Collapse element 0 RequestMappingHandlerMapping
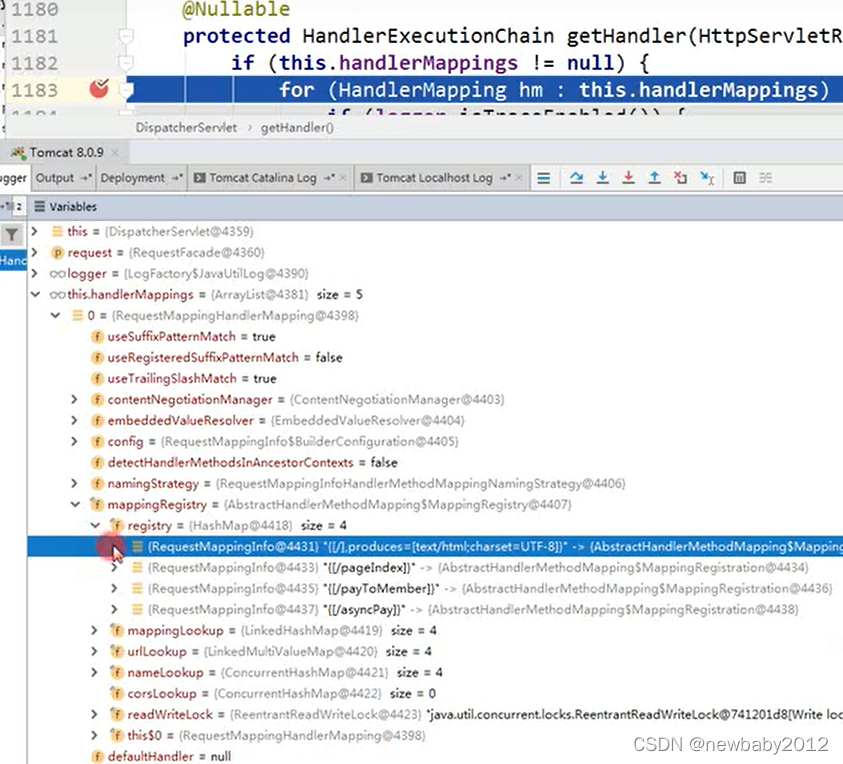The image size is (843, 764). pyautogui.click(x=55, y=315)
